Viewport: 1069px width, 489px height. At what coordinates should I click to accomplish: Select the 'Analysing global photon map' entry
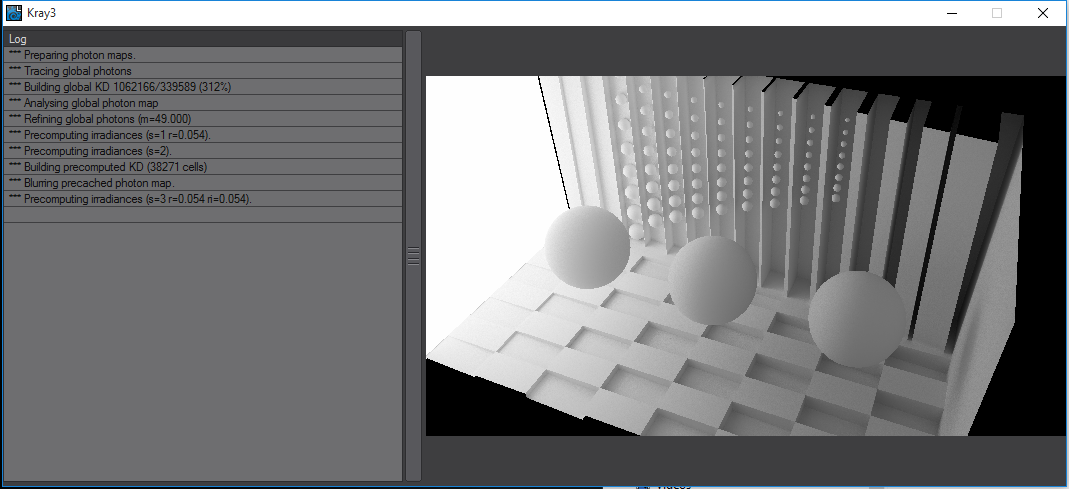pyautogui.click(x=203, y=103)
